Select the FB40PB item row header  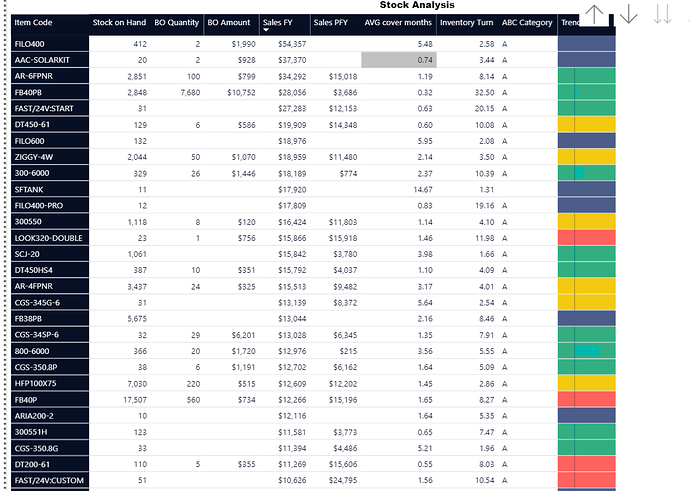50,92
